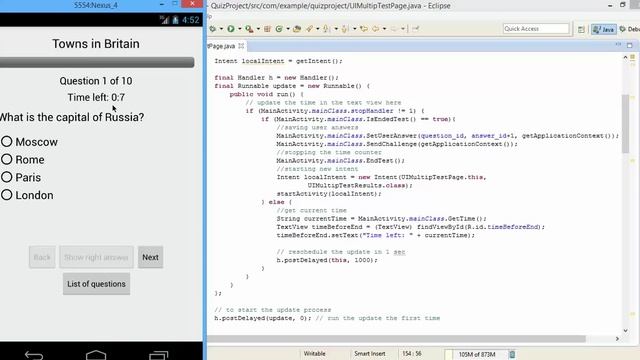Screen dimensions: 640x360
Task: Expand the New Java Class dropdown arrow
Action: coord(288,29)
